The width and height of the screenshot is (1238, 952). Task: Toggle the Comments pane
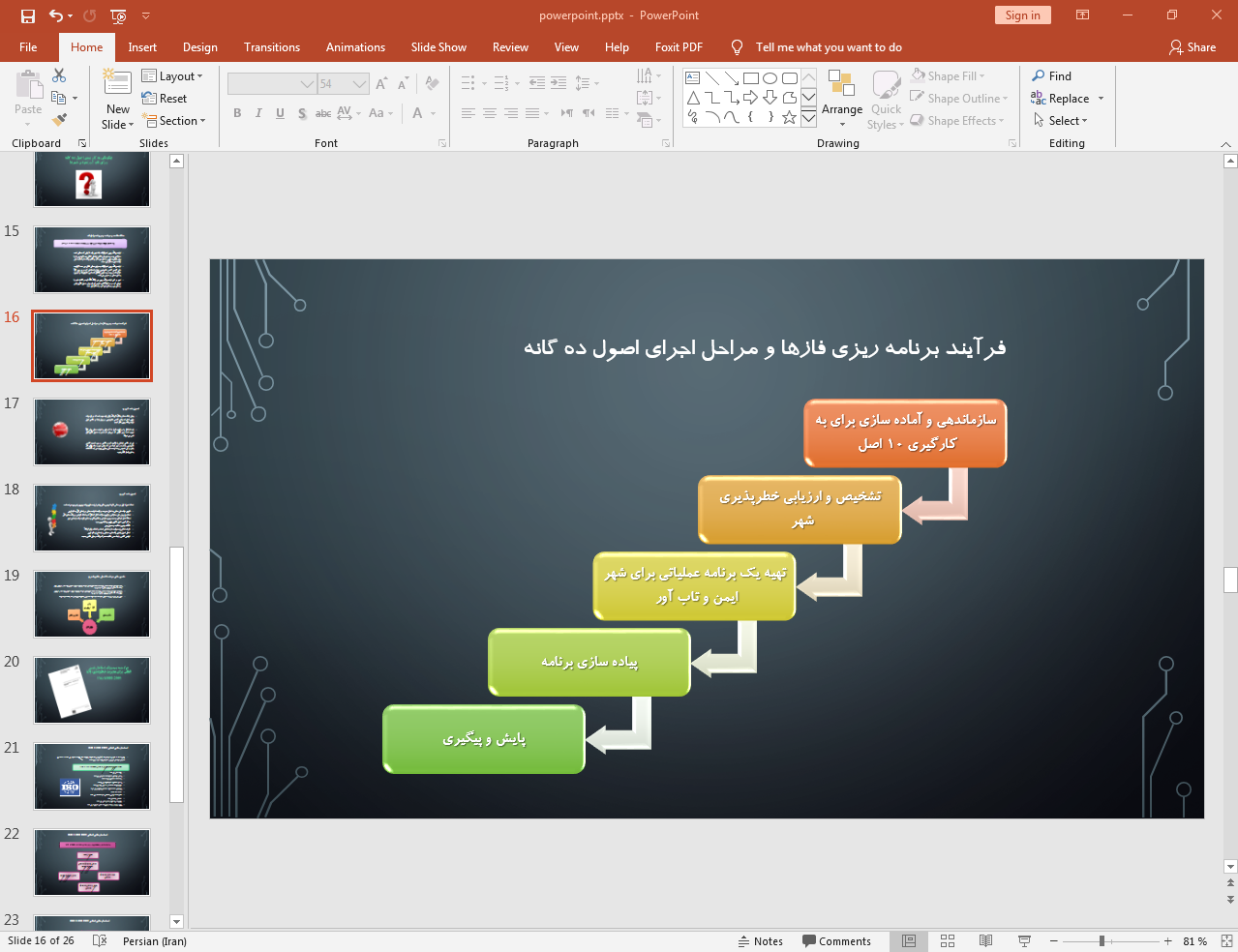click(x=836, y=941)
